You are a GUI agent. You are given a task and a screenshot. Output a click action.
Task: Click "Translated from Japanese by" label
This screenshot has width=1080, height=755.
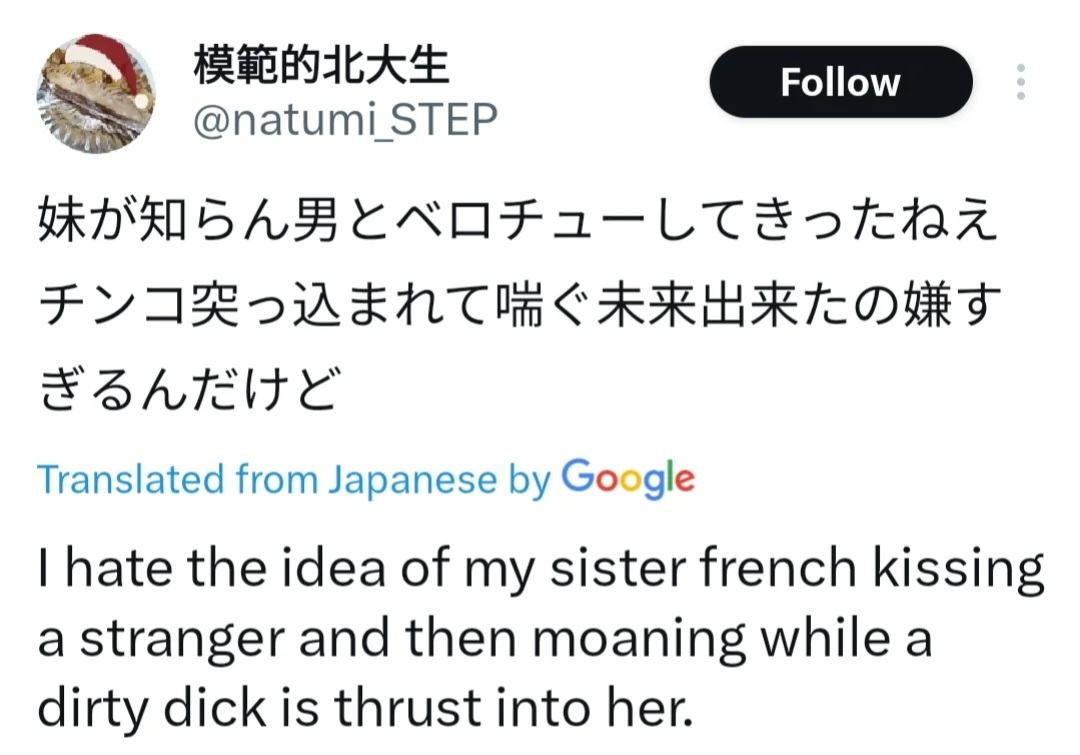click(294, 480)
